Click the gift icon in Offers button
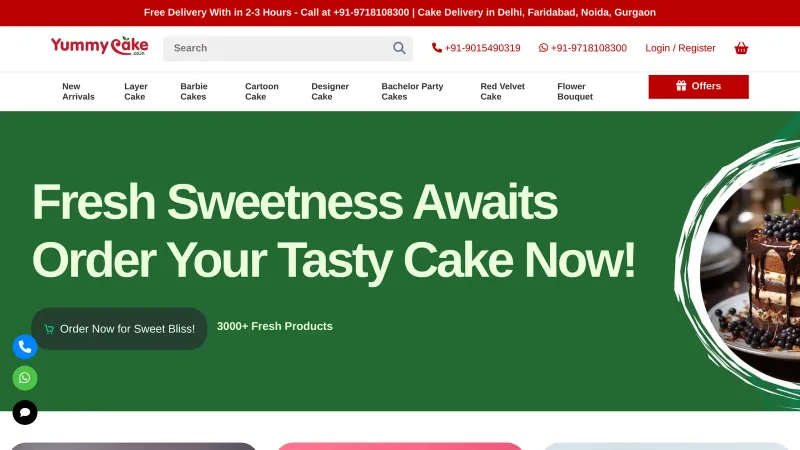The height and width of the screenshot is (450, 800). click(681, 86)
